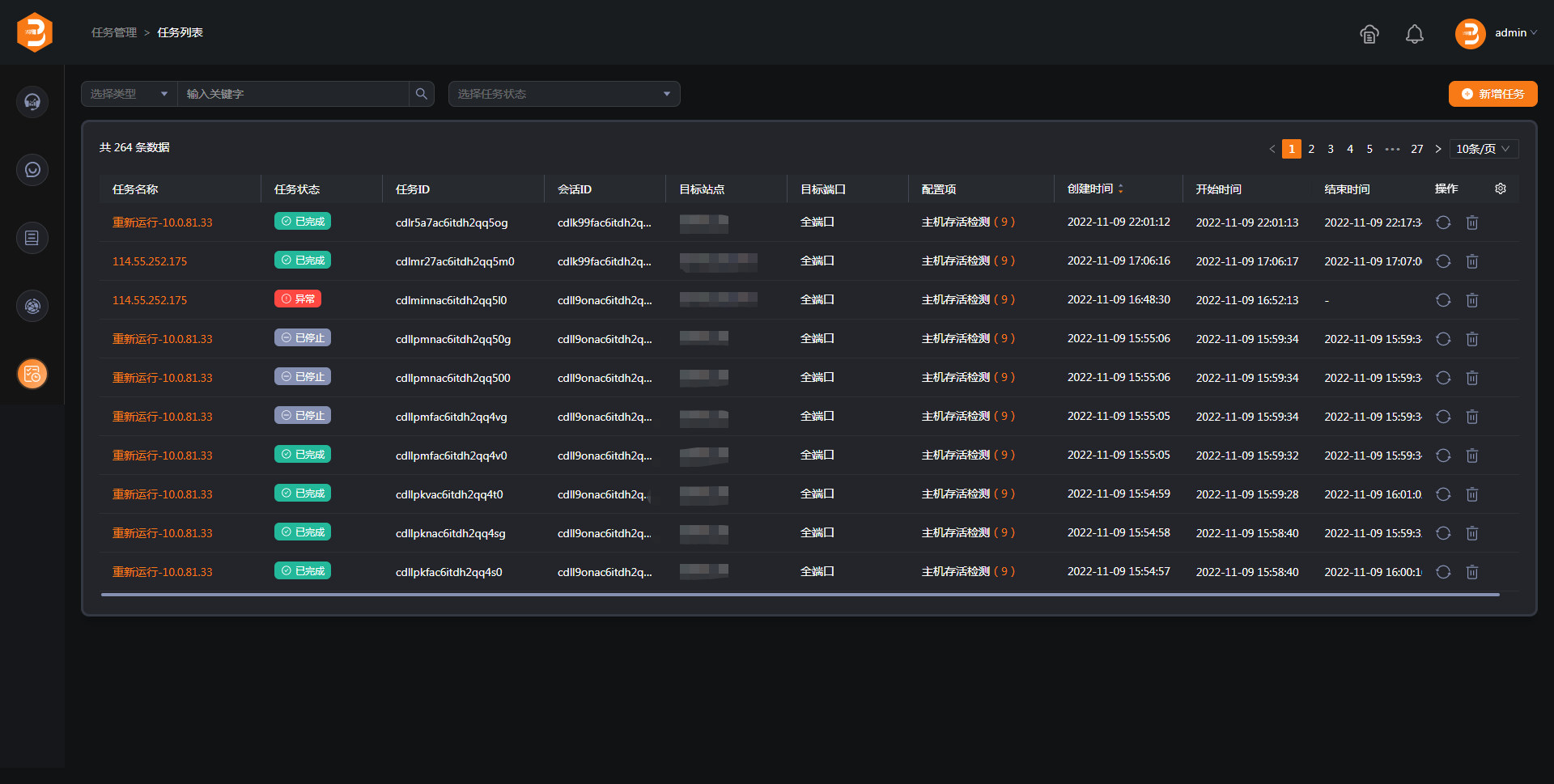
Task: Open the first 重新运行-10.0.81.33 task at 22:01:12
Action: 162,222
